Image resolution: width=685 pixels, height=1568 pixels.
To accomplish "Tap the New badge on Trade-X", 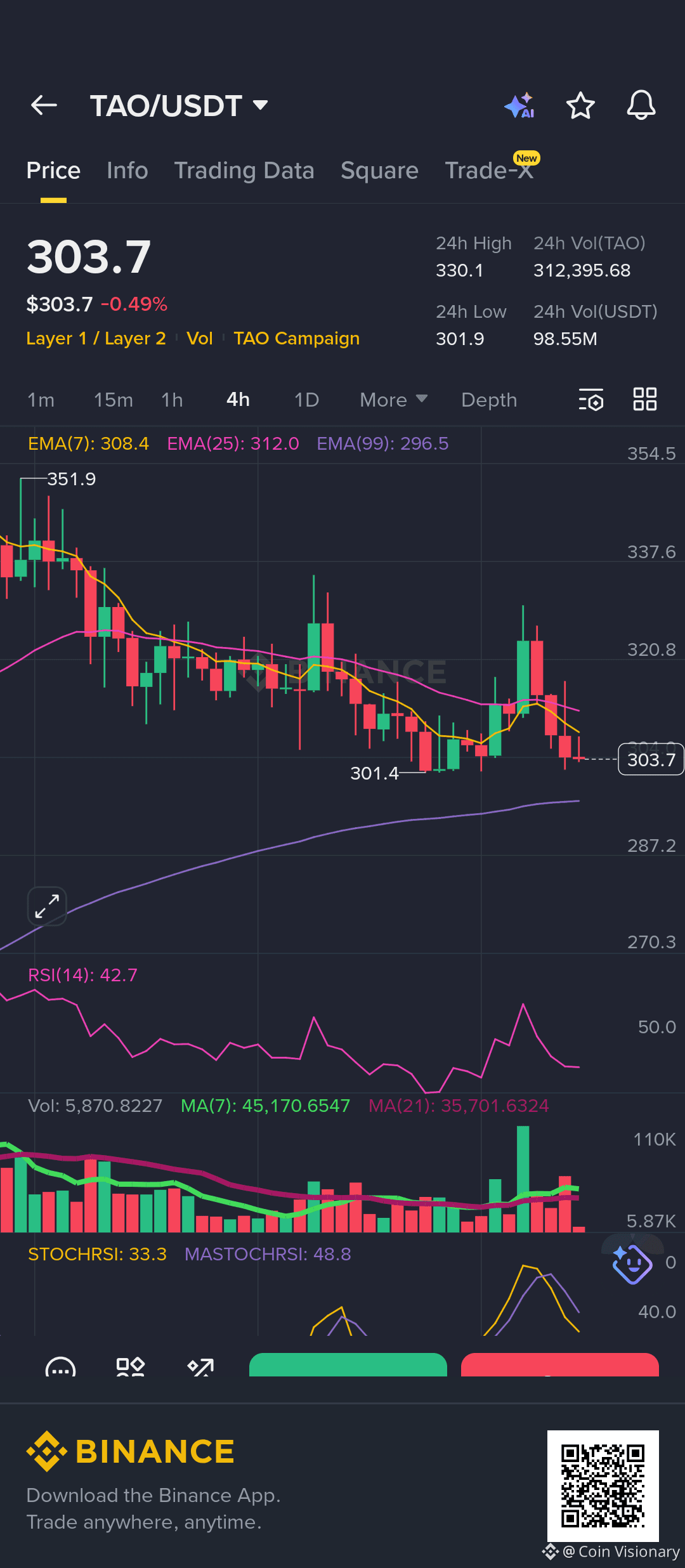I will pyautogui.click(x=526, y=158).
